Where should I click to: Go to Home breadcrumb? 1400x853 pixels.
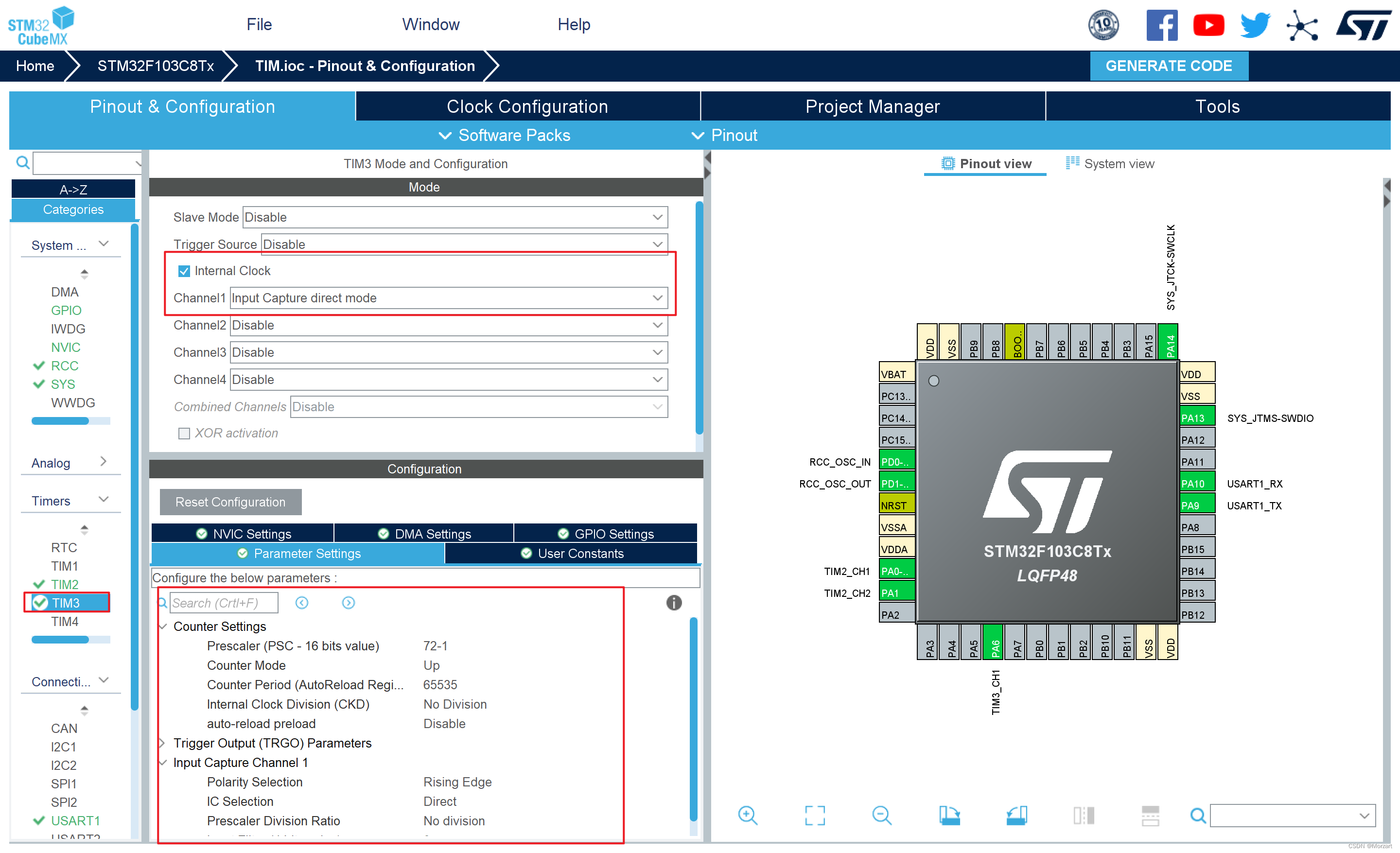coord(35,66)
